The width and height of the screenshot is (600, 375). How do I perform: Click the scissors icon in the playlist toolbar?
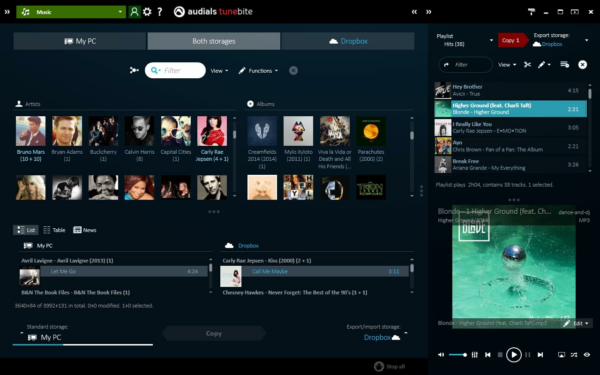527,65
